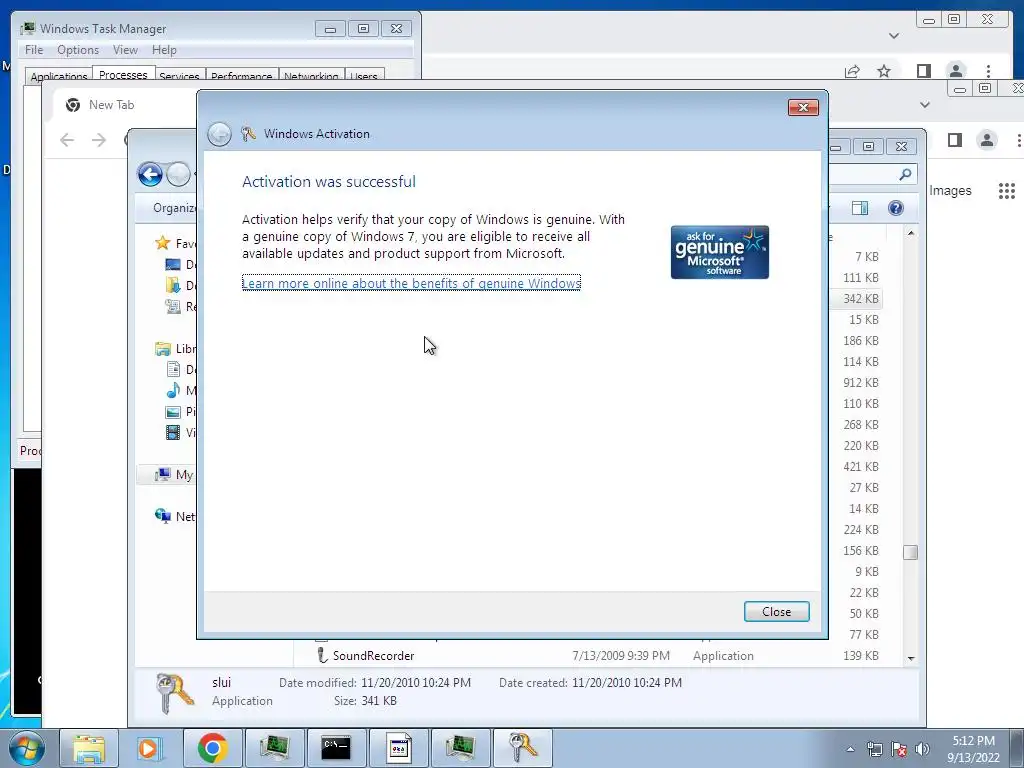Bookmark page with Chrome star icon
The image size is (1024, 768).
pos(884,71)
